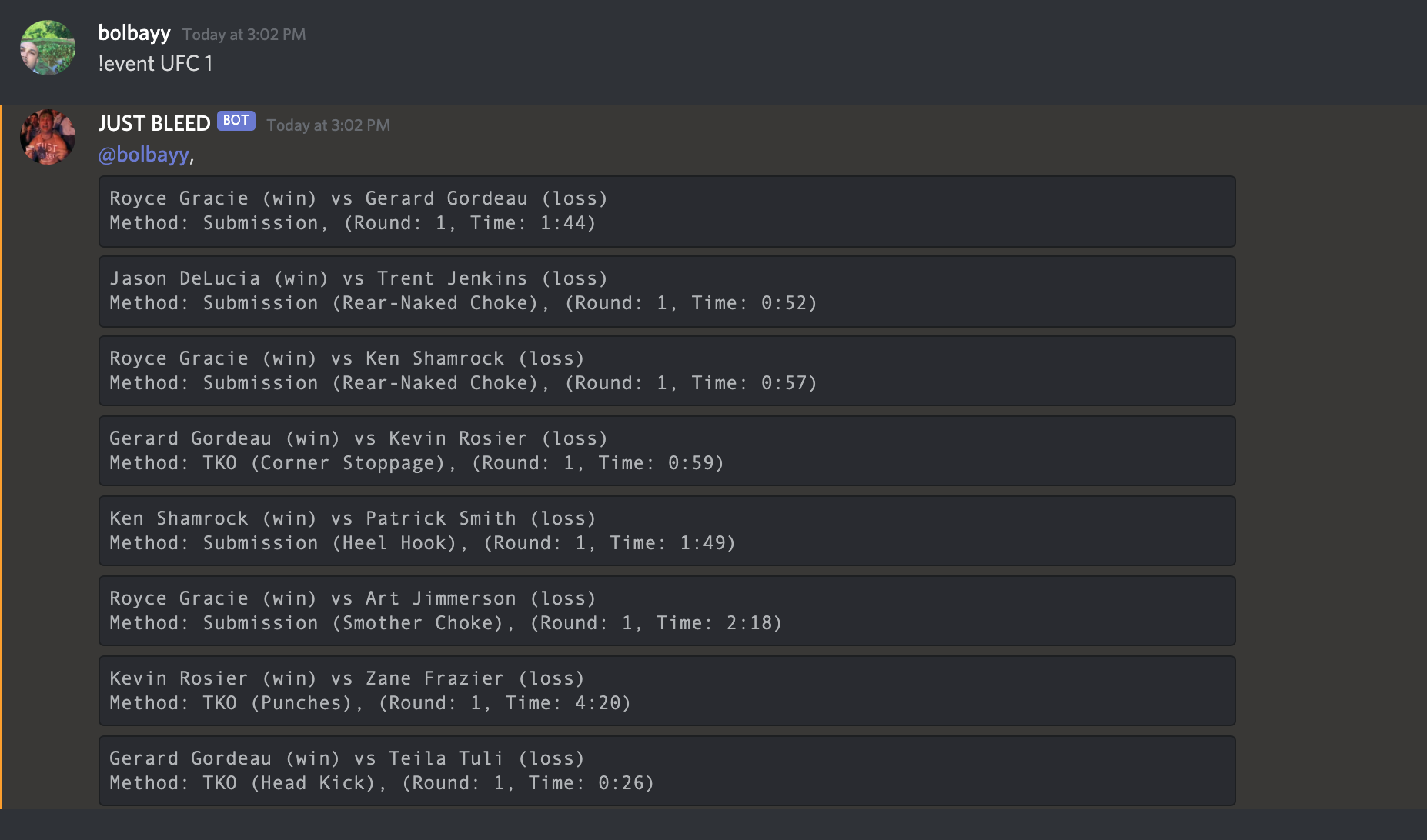Image resolution: width=1427 pixels, height=840 pixels.
Task: Click the Gerard Gordeau vs Teila Tuli result
Action: (666, 771)
